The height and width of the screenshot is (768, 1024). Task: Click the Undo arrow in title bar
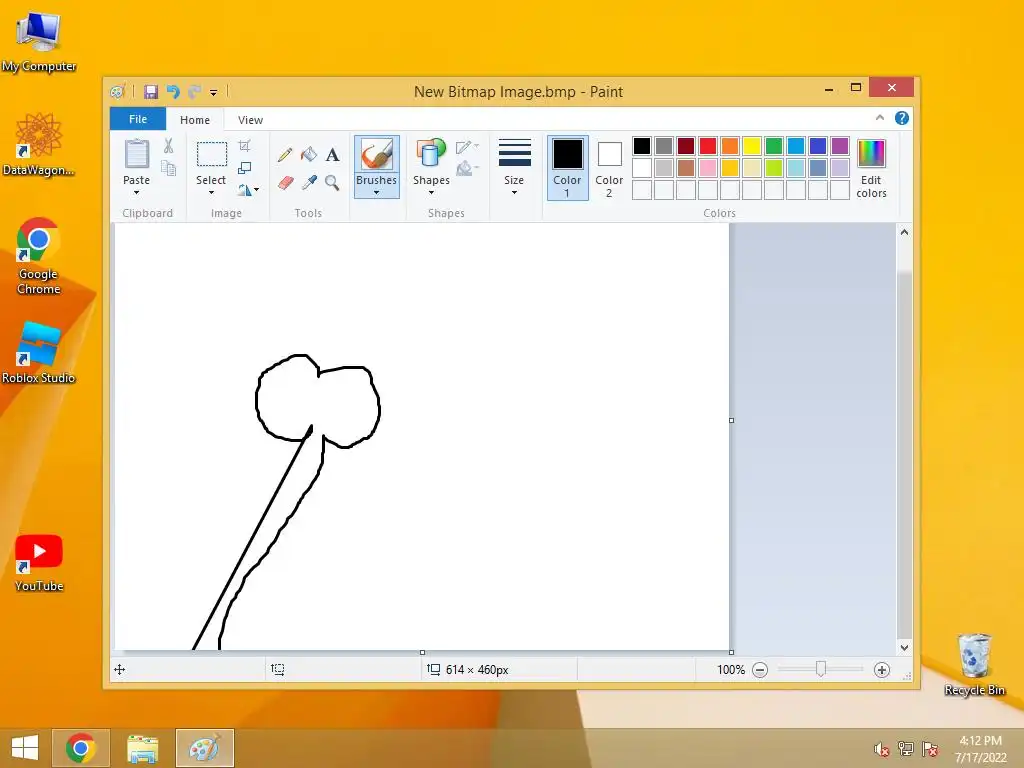173,91
